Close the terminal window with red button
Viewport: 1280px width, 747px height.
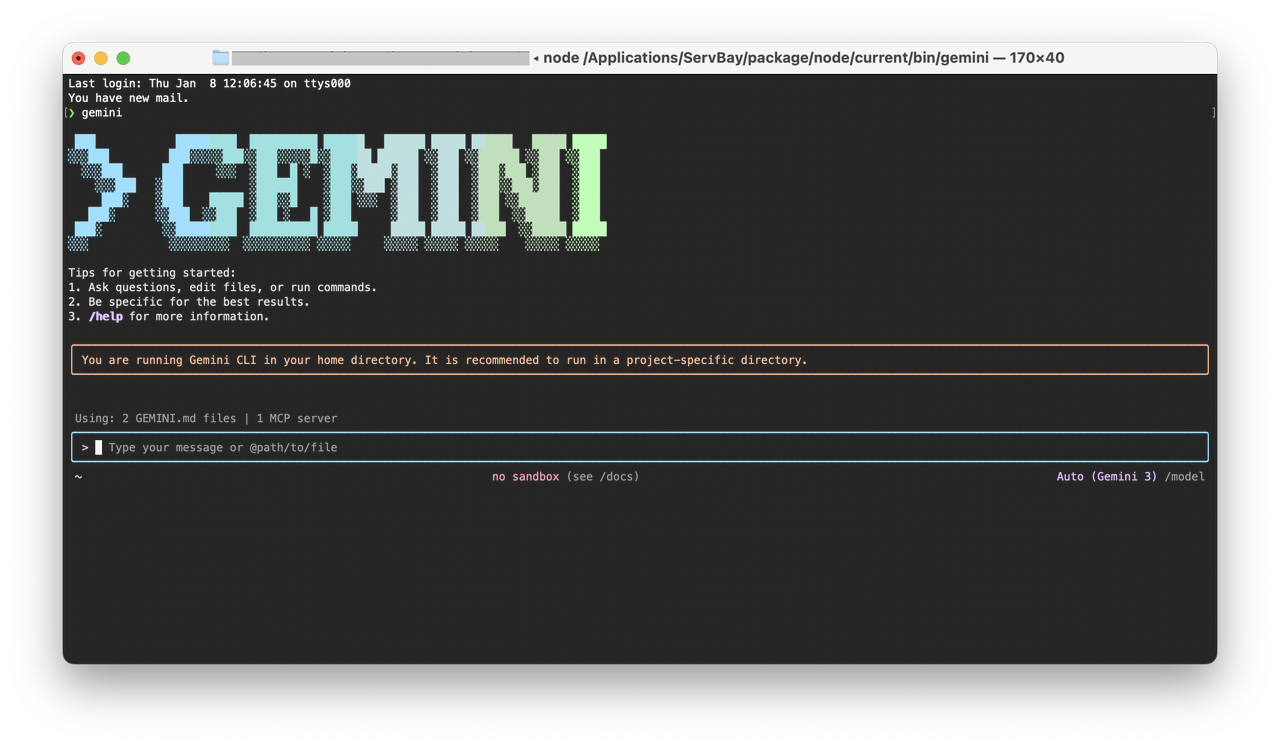[79, 58]
